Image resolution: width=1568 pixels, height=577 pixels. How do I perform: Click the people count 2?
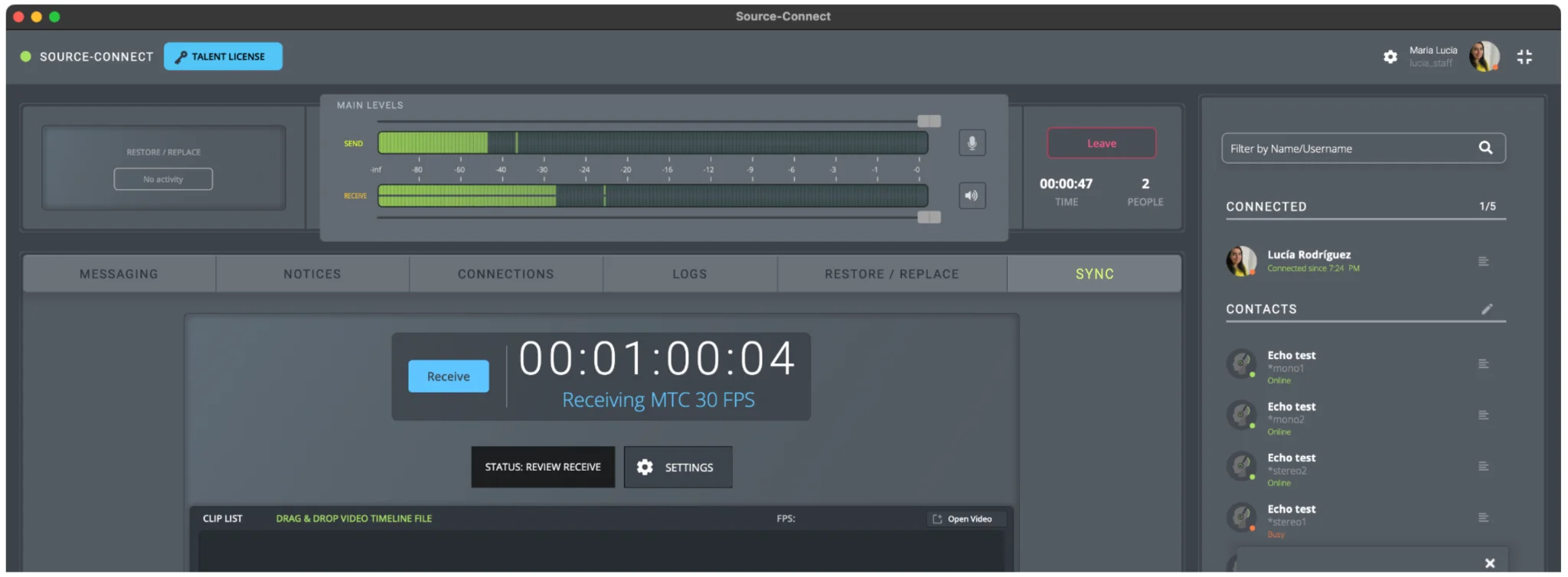1145,184
